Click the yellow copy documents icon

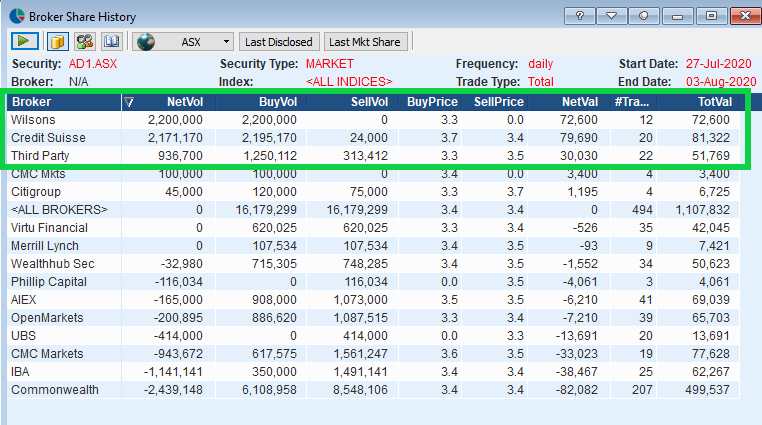point(57,41)
